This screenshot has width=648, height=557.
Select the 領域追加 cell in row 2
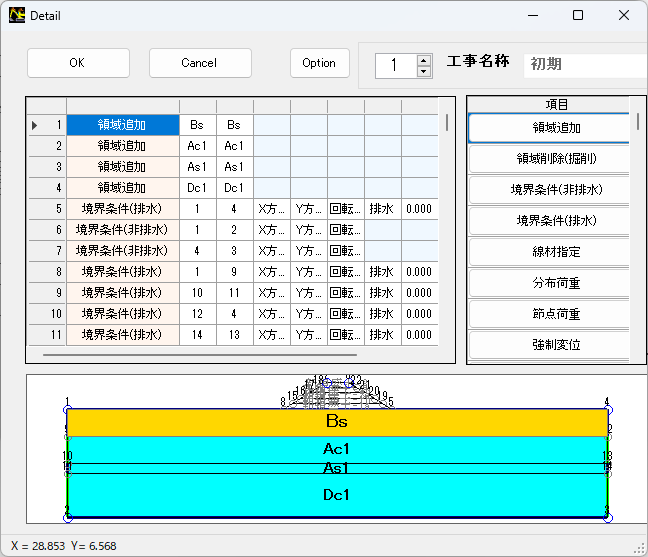point(123,146)
